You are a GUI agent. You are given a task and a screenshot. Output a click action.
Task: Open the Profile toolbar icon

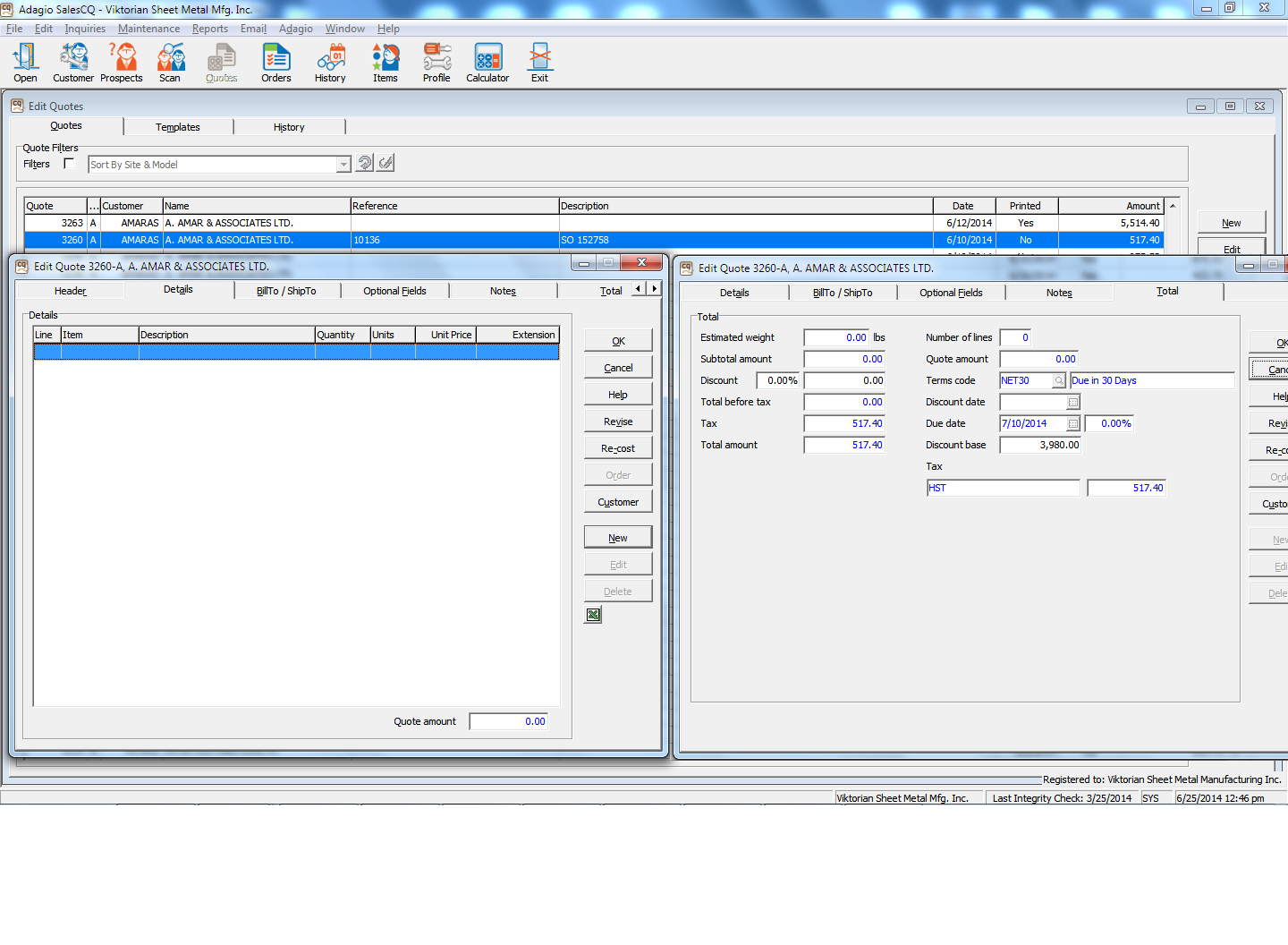[x=436, y=63]
